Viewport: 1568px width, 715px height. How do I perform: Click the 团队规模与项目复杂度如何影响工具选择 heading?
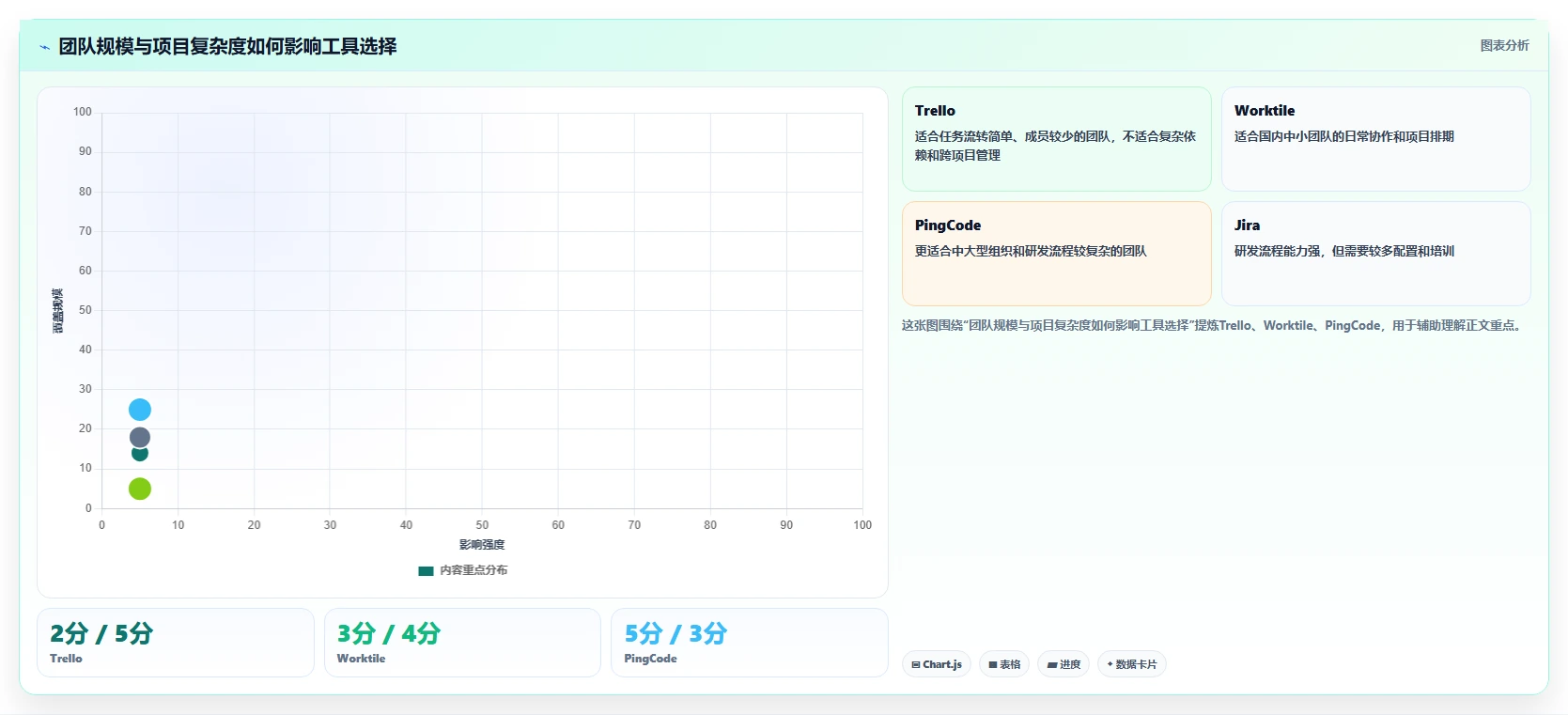(227, 46)
